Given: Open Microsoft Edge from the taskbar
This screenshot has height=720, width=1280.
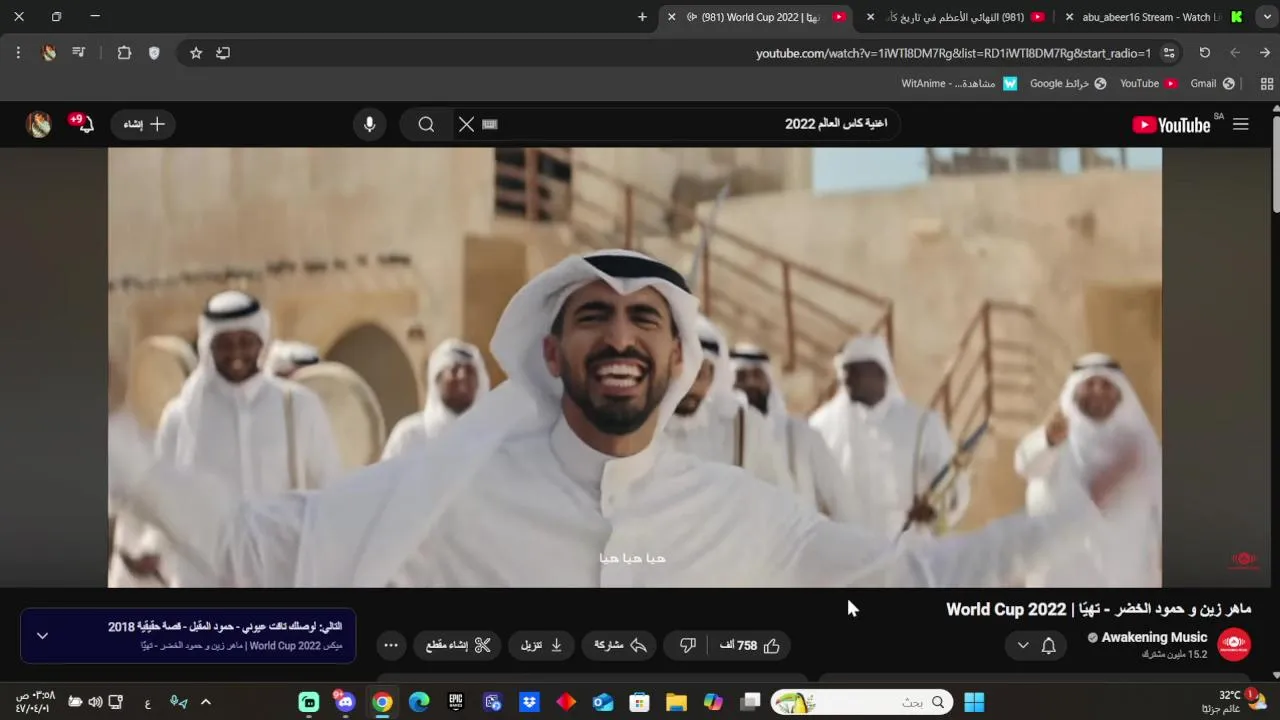Looking at the screenshot, I should pyautogui.click(x=419, y=702).
